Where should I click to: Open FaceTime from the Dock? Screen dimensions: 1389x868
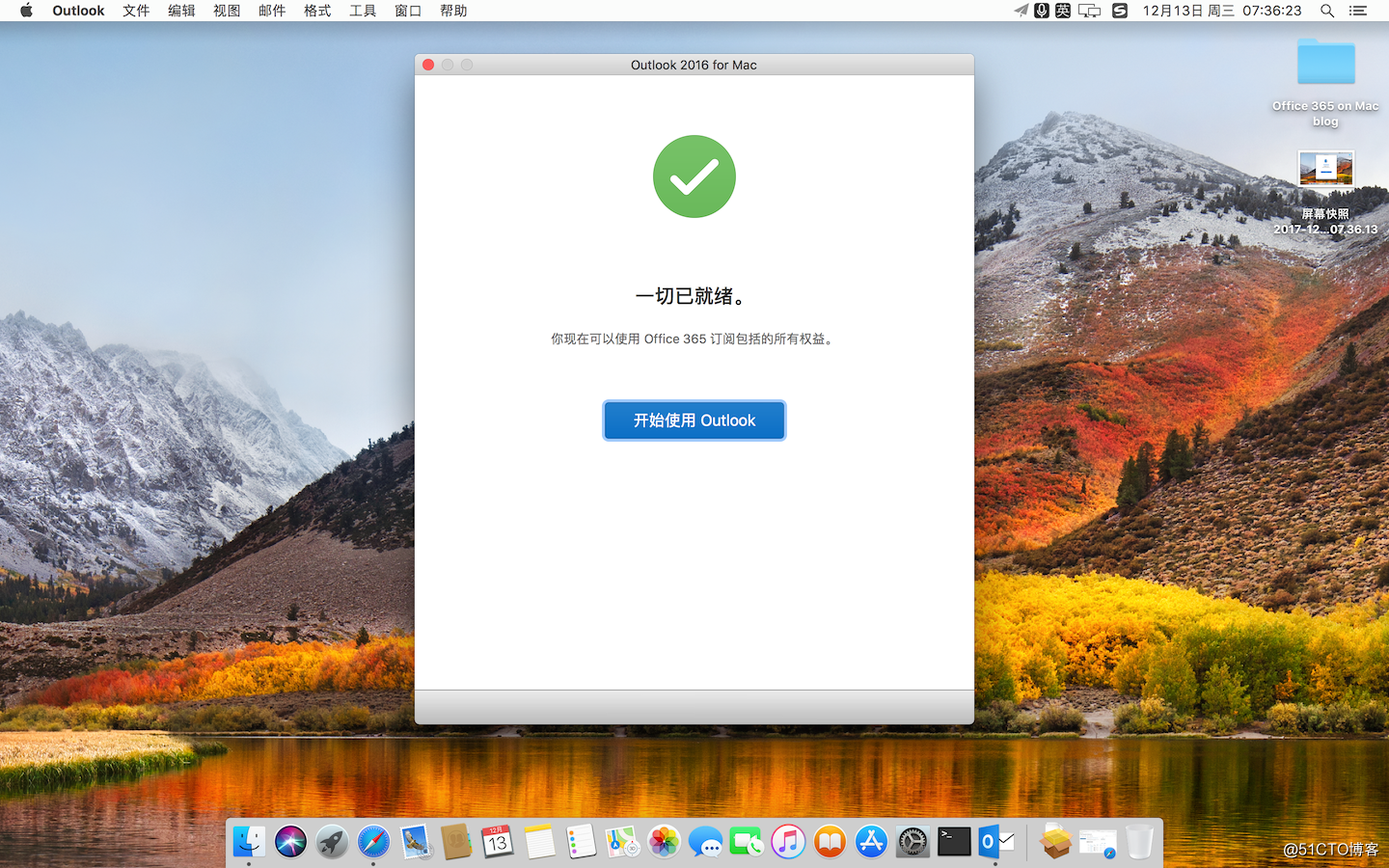pos(747,842)
